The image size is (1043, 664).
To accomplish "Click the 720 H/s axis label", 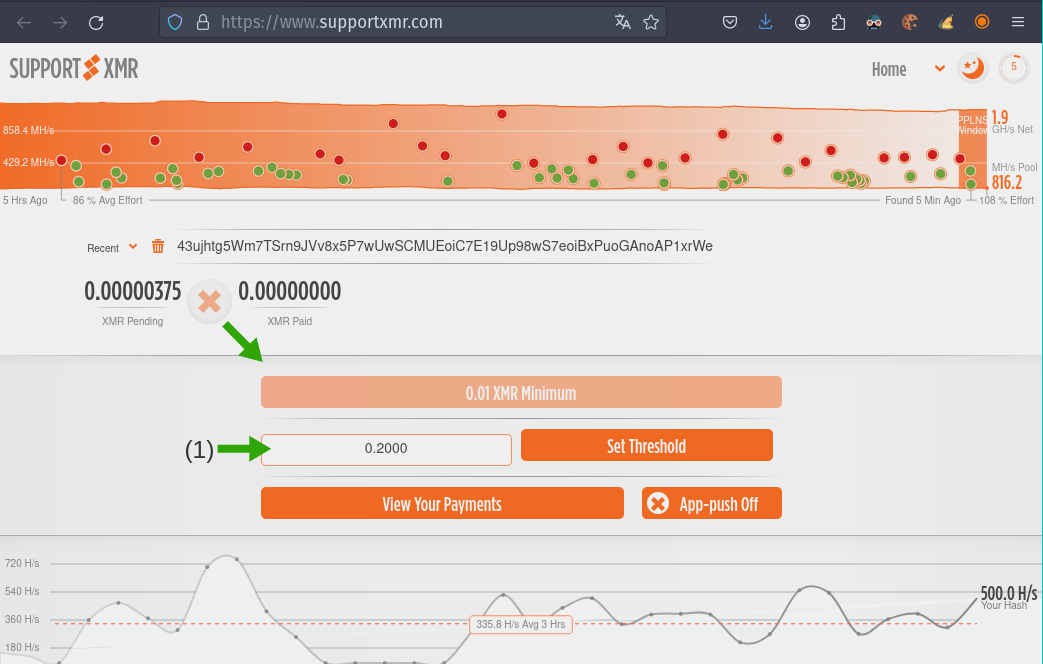I will 22,564.
